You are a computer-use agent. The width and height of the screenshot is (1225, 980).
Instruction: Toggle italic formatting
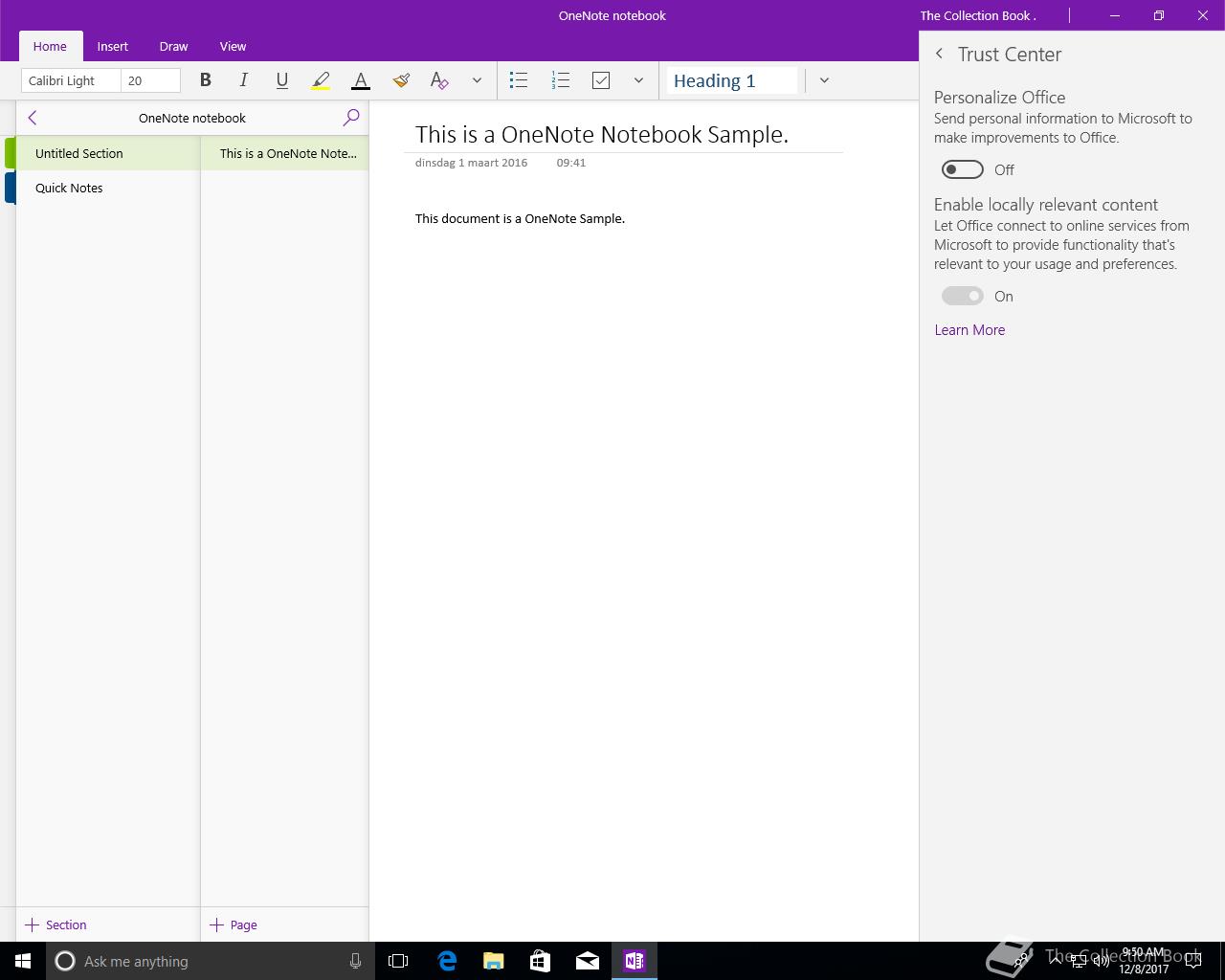[x=243, y=80]
